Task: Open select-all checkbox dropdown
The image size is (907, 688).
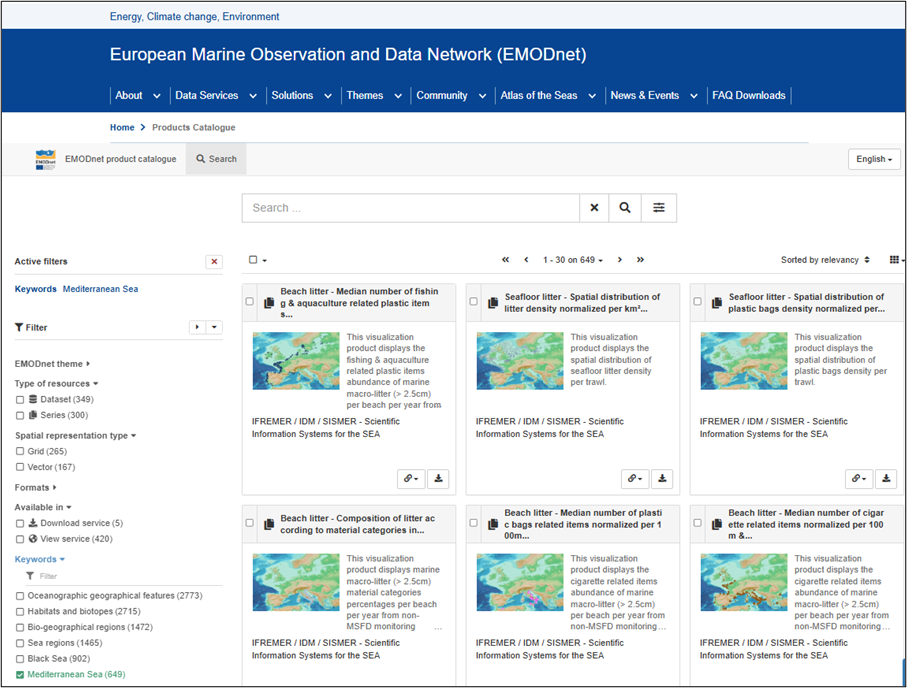Action: [x=258, y=260]
